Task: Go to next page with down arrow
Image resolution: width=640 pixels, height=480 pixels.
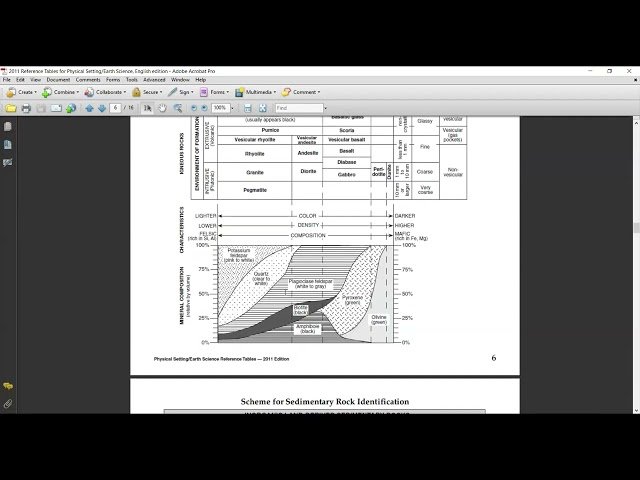Action: click(101, 108)
